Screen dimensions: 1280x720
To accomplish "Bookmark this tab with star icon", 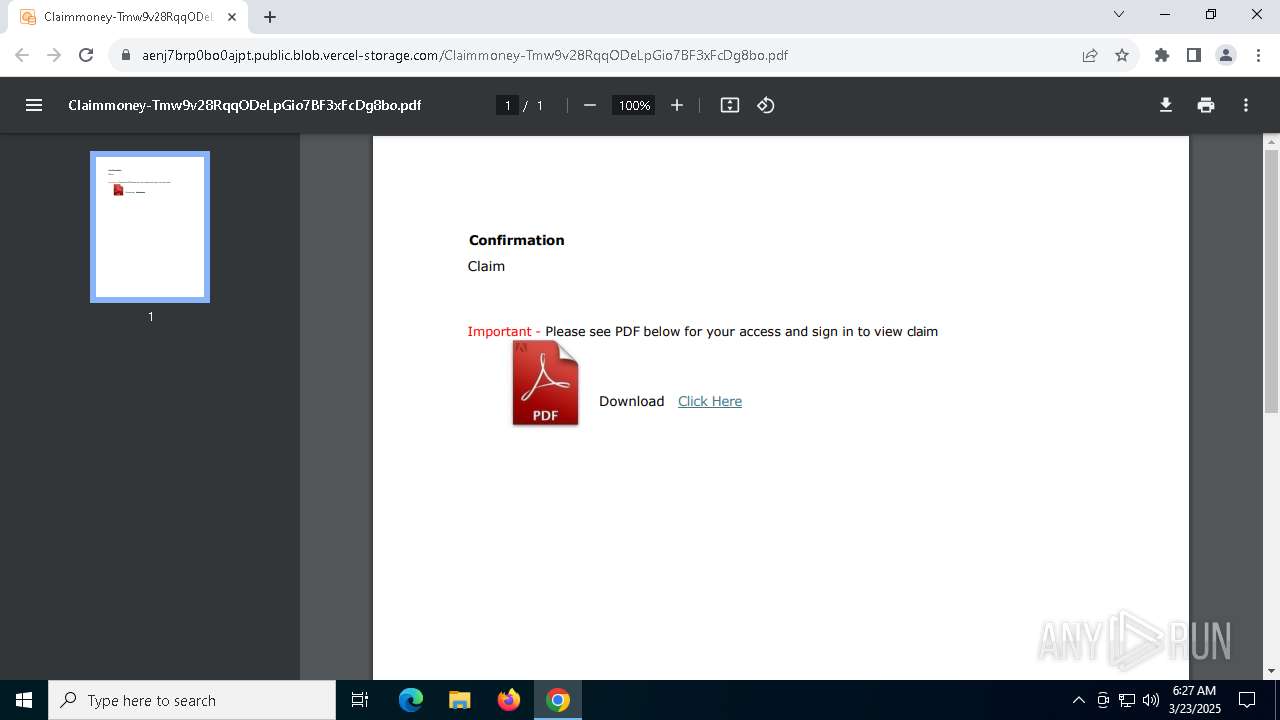I will [1122, 55].
